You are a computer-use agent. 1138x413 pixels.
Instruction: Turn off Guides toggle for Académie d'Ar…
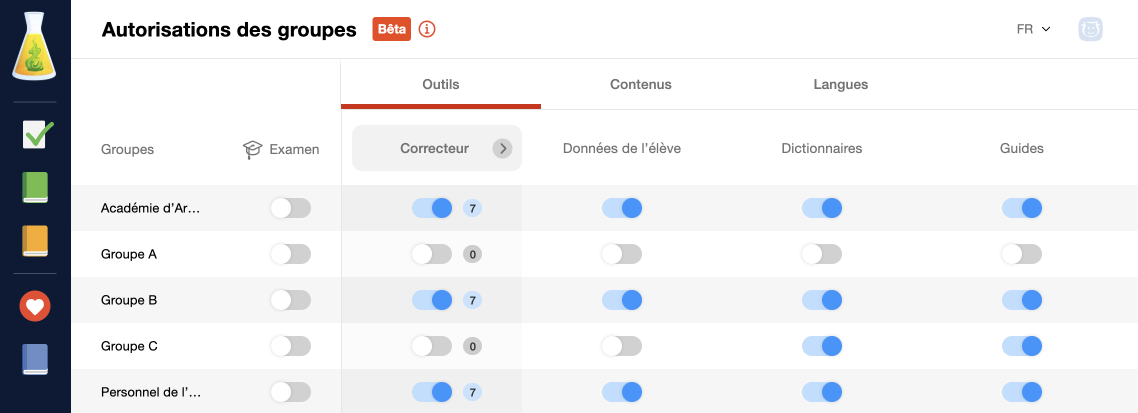click(x=1022, y=208)
